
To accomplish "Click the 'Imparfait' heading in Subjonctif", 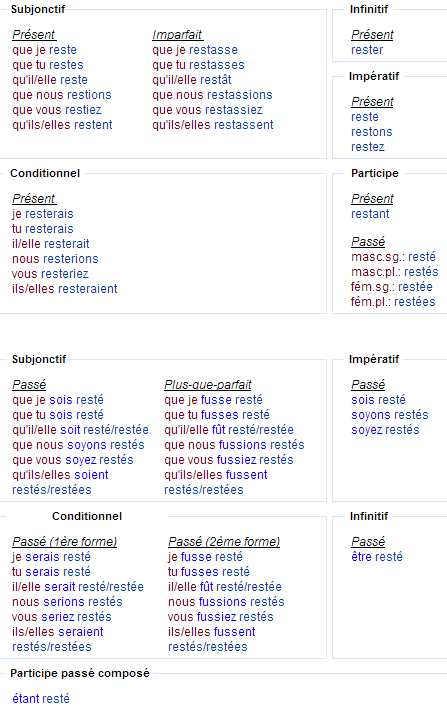I will [x=177, y=35].
